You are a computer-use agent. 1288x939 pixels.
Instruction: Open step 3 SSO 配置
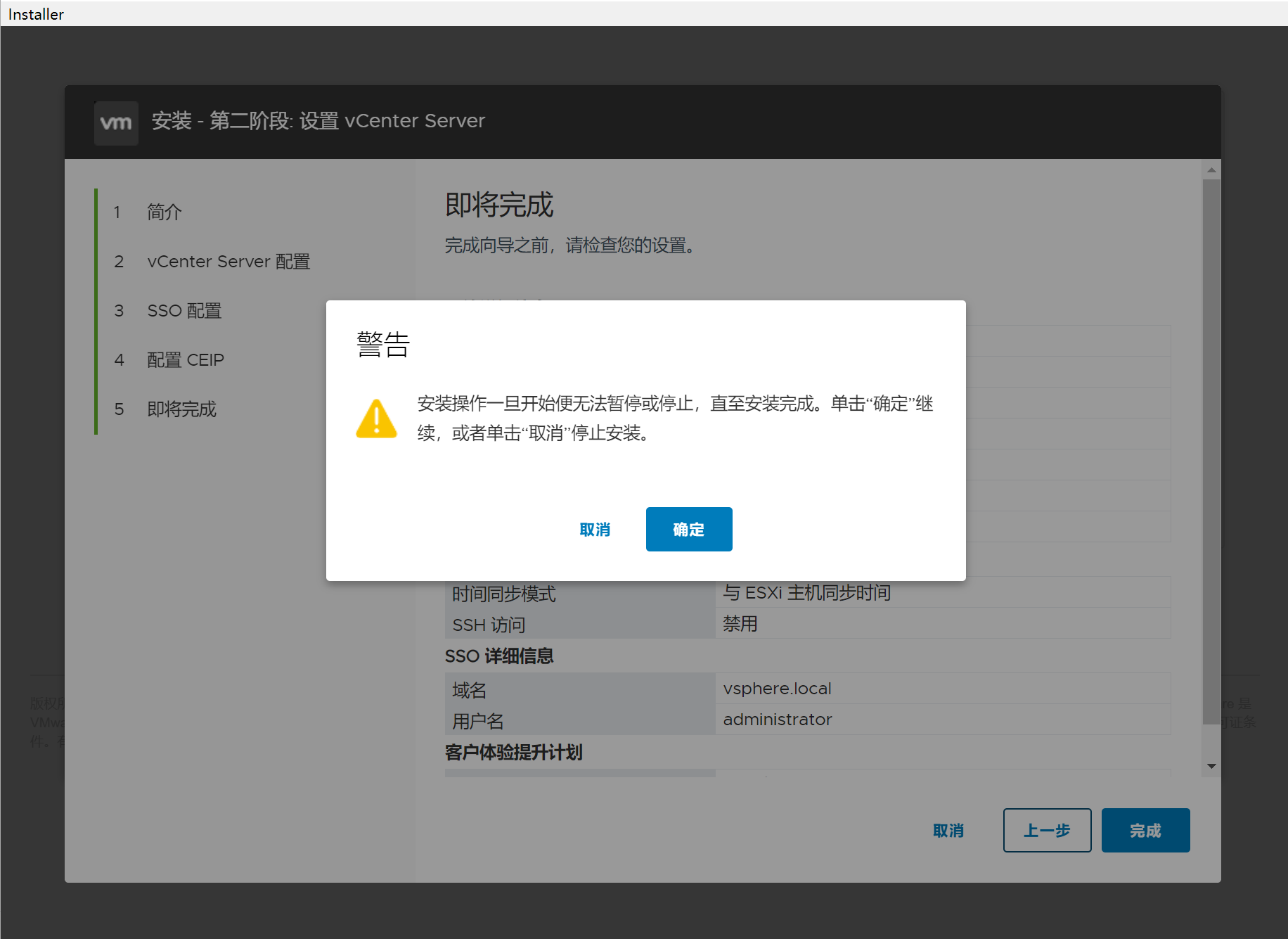click(184, 311)
